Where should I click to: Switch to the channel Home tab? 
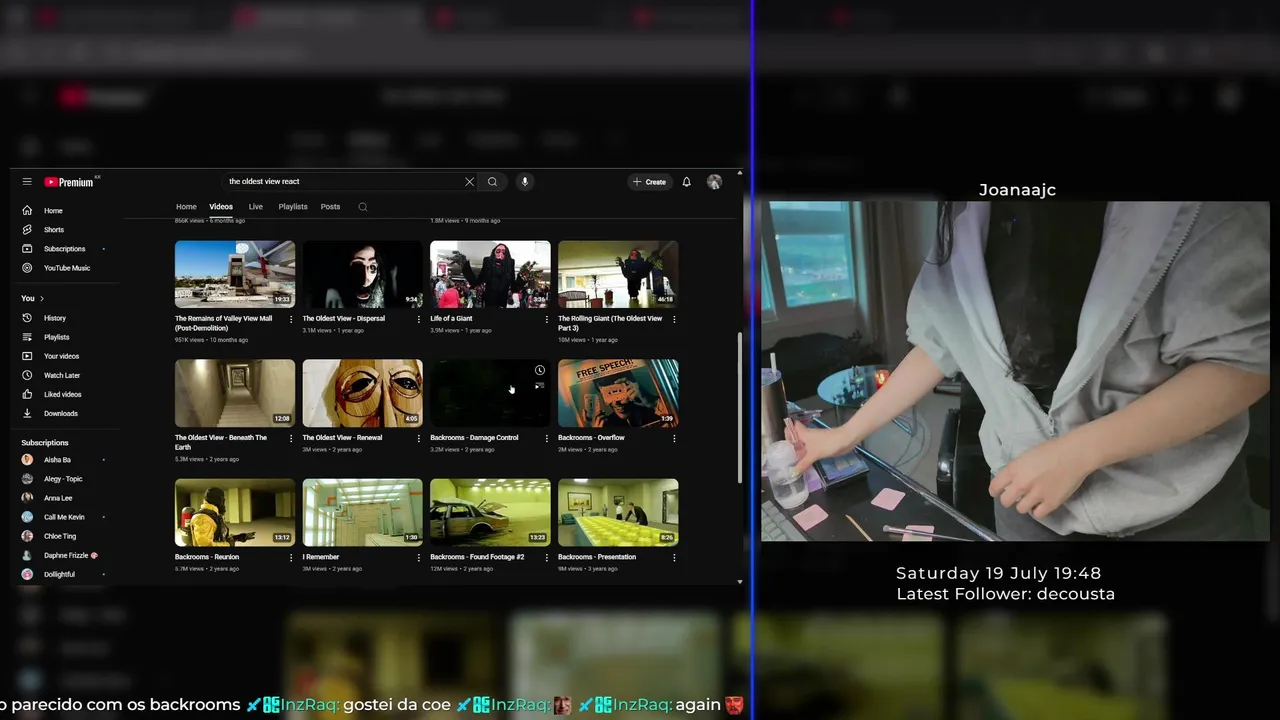(186, 207)
